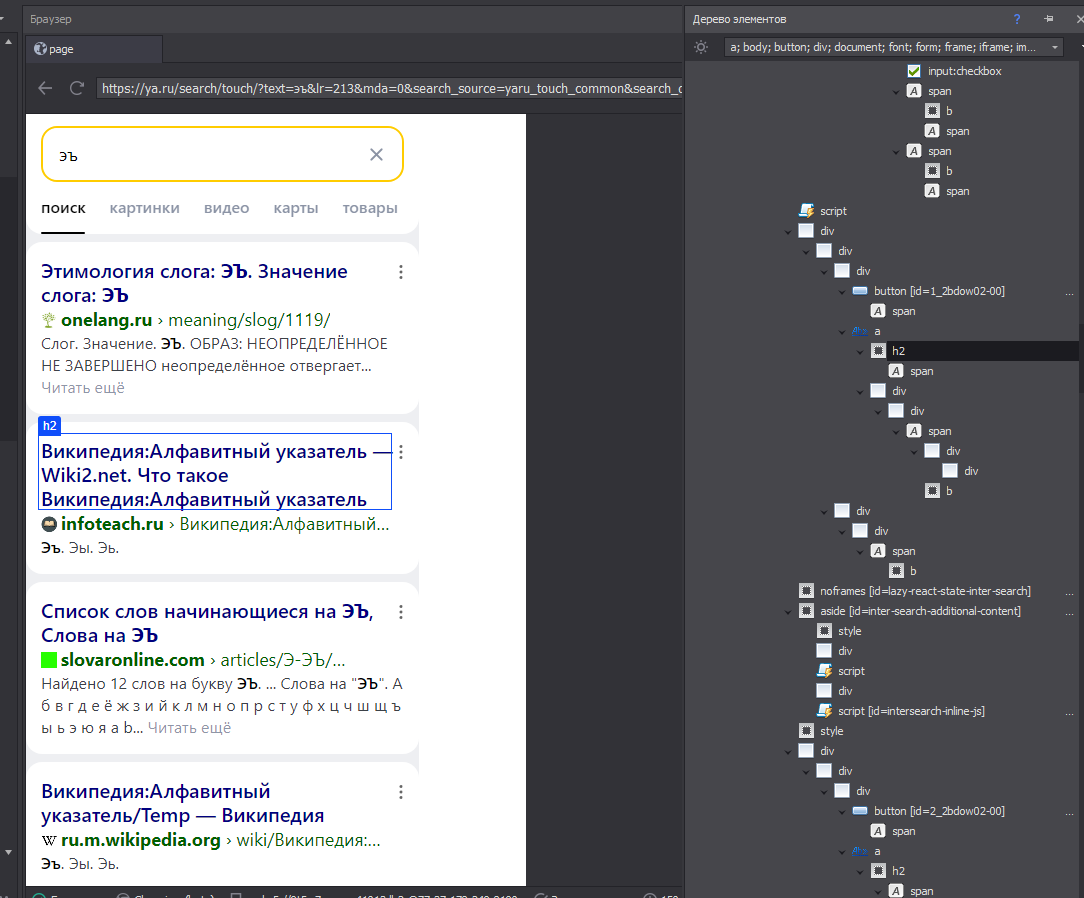Click Читать ещё under onelang.ru snippet

(x=83, y=388)
